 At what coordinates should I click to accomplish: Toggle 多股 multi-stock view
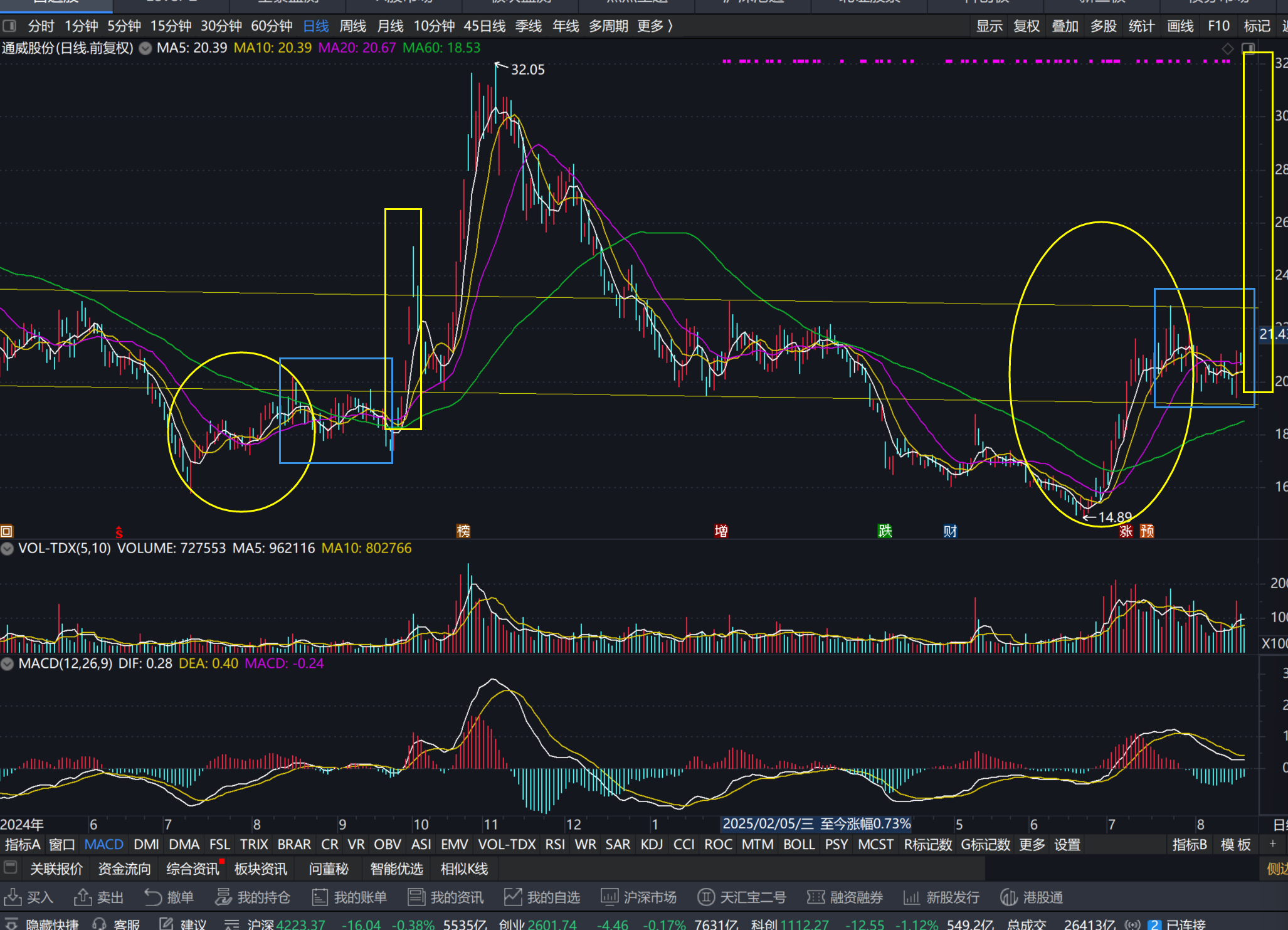[x=1104, y=26]
